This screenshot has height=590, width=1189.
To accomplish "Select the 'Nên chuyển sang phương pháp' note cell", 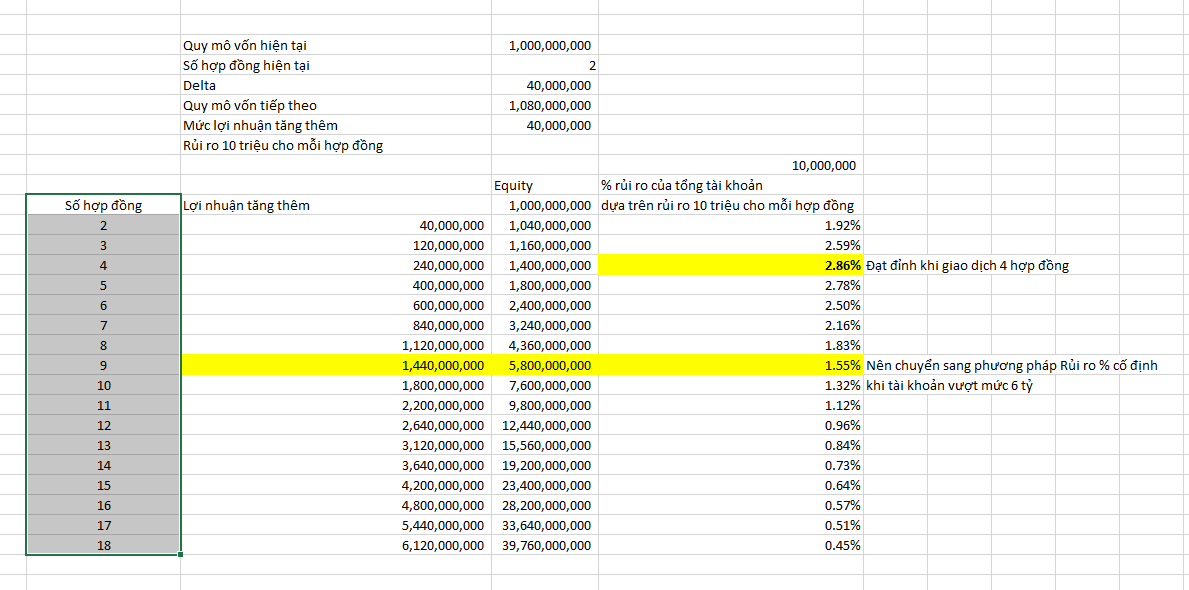I will pyautogui.click(x=1011, y=365).
